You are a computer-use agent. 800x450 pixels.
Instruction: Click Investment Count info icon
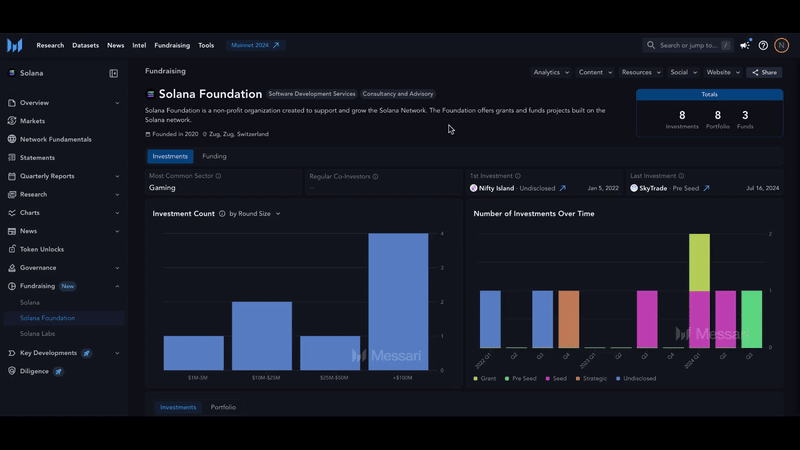click(x=222, y=214)
